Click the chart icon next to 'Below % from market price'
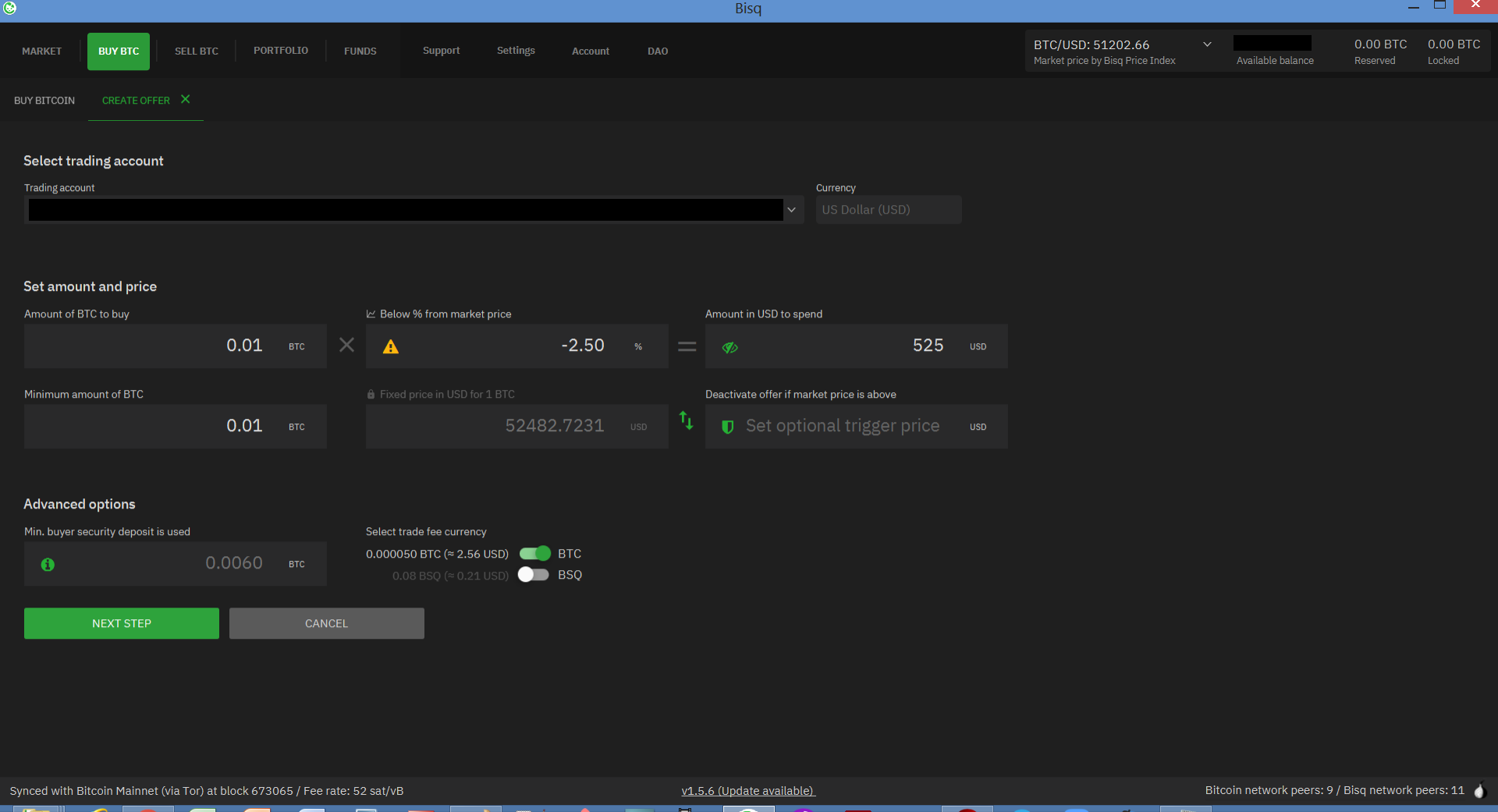This screenshot has width=1498, height=812. (371, 314)
